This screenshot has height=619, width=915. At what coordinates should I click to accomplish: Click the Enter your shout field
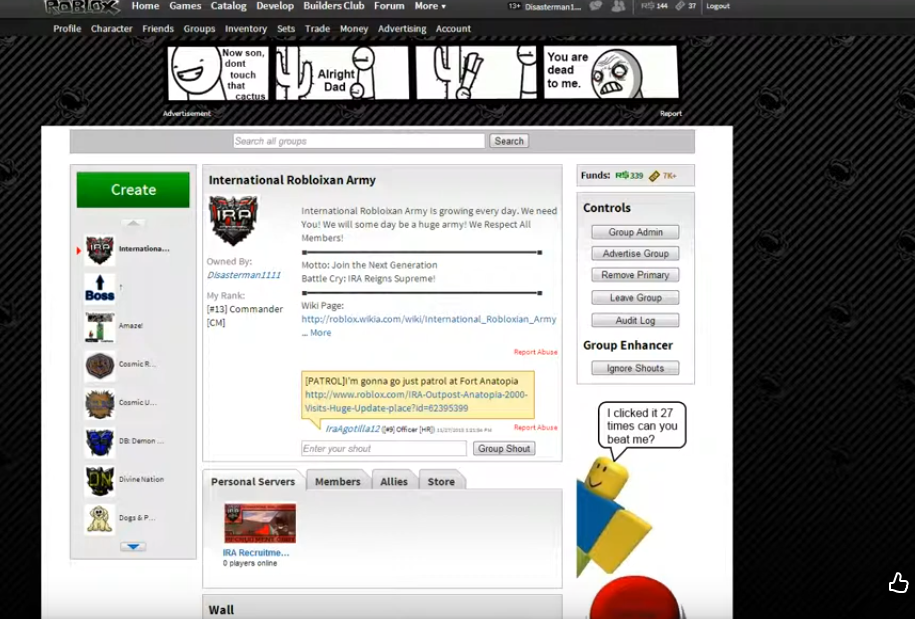point(384,449)
